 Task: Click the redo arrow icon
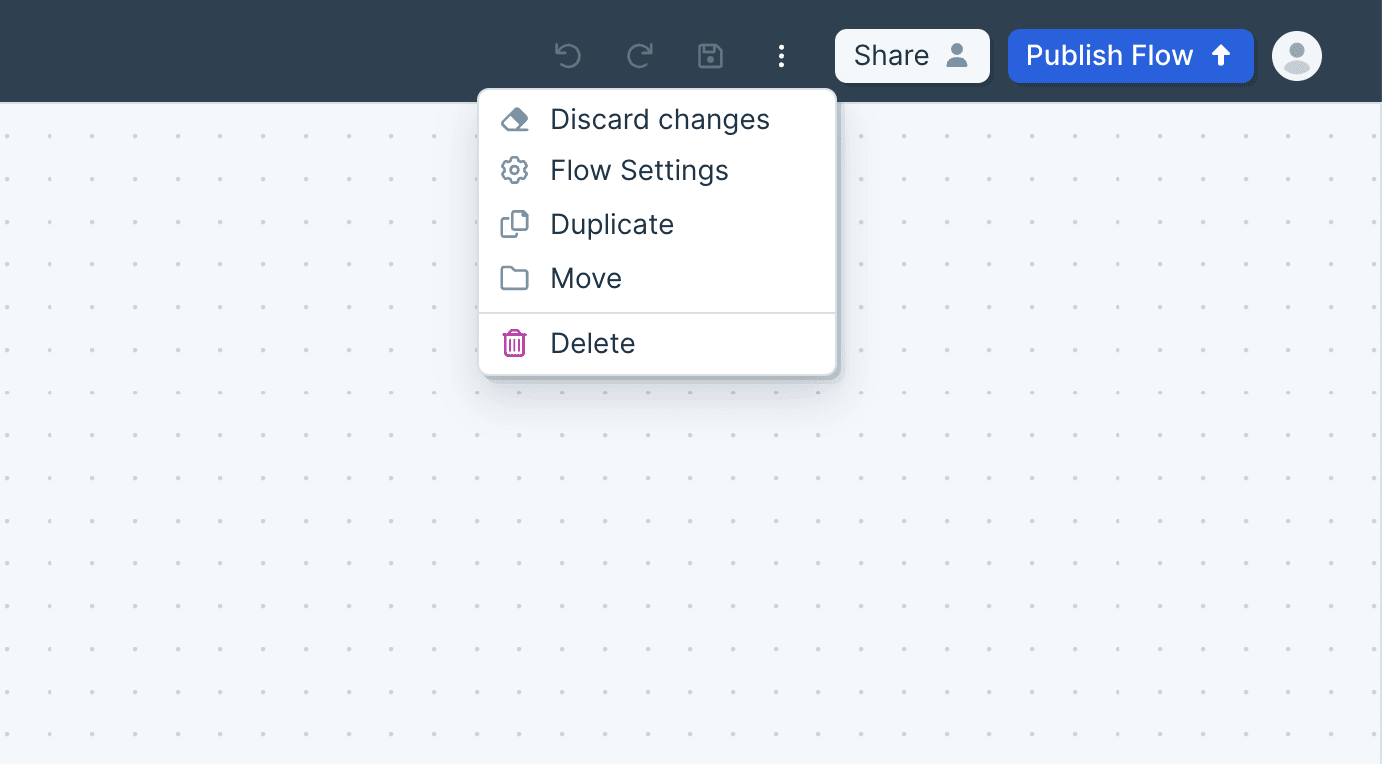point(639,55)
